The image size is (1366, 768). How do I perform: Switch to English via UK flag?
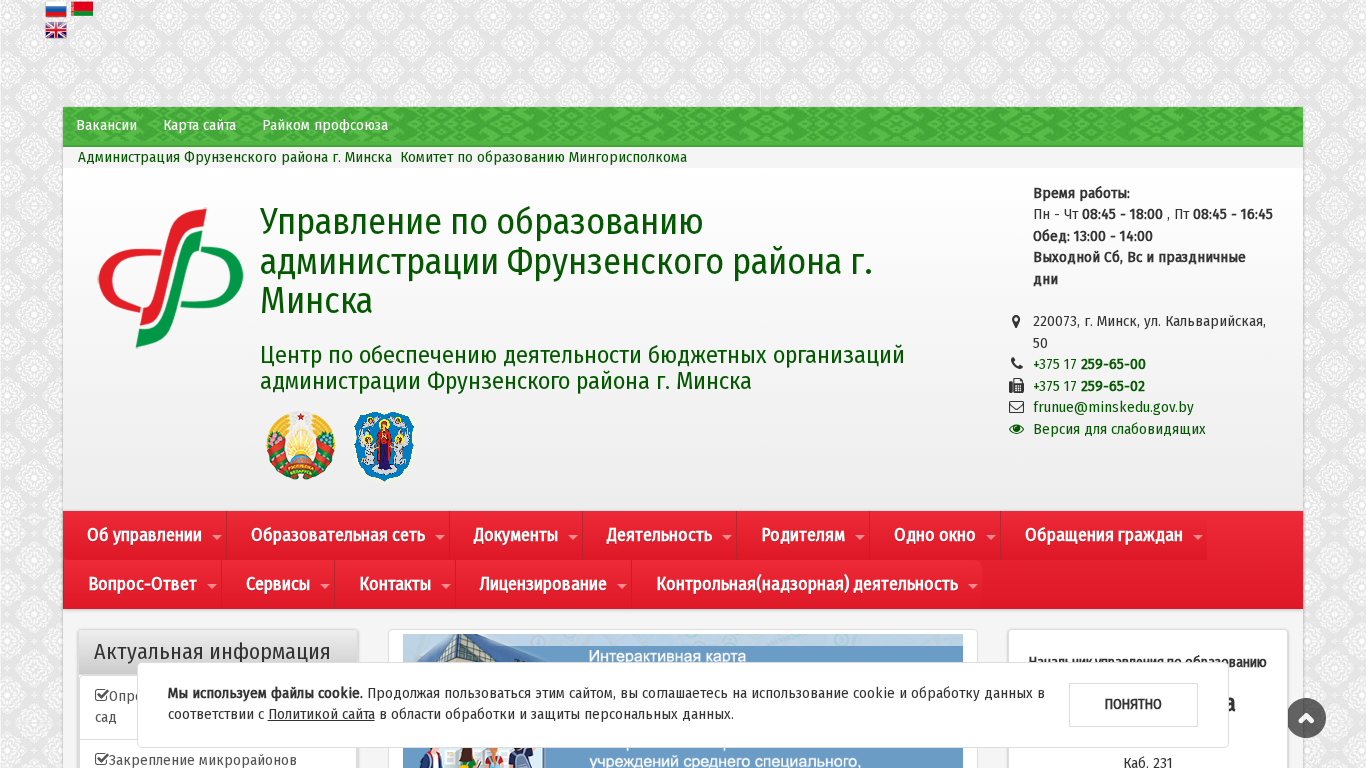click(x=56, y=30)
